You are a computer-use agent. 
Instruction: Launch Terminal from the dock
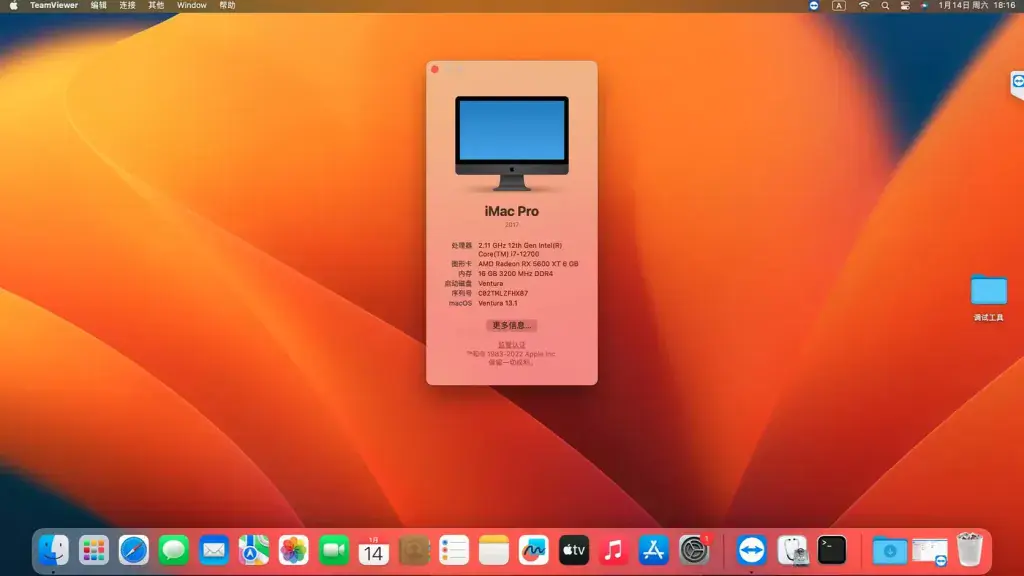tap(832, 550)
